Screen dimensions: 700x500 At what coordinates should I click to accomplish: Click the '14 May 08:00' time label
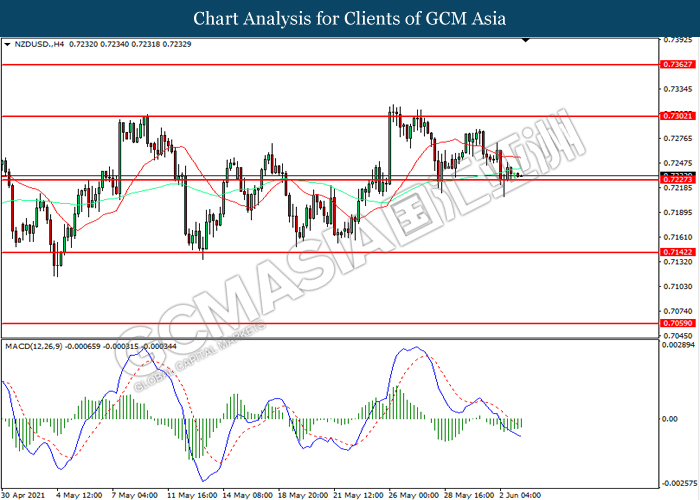(247, 493)
